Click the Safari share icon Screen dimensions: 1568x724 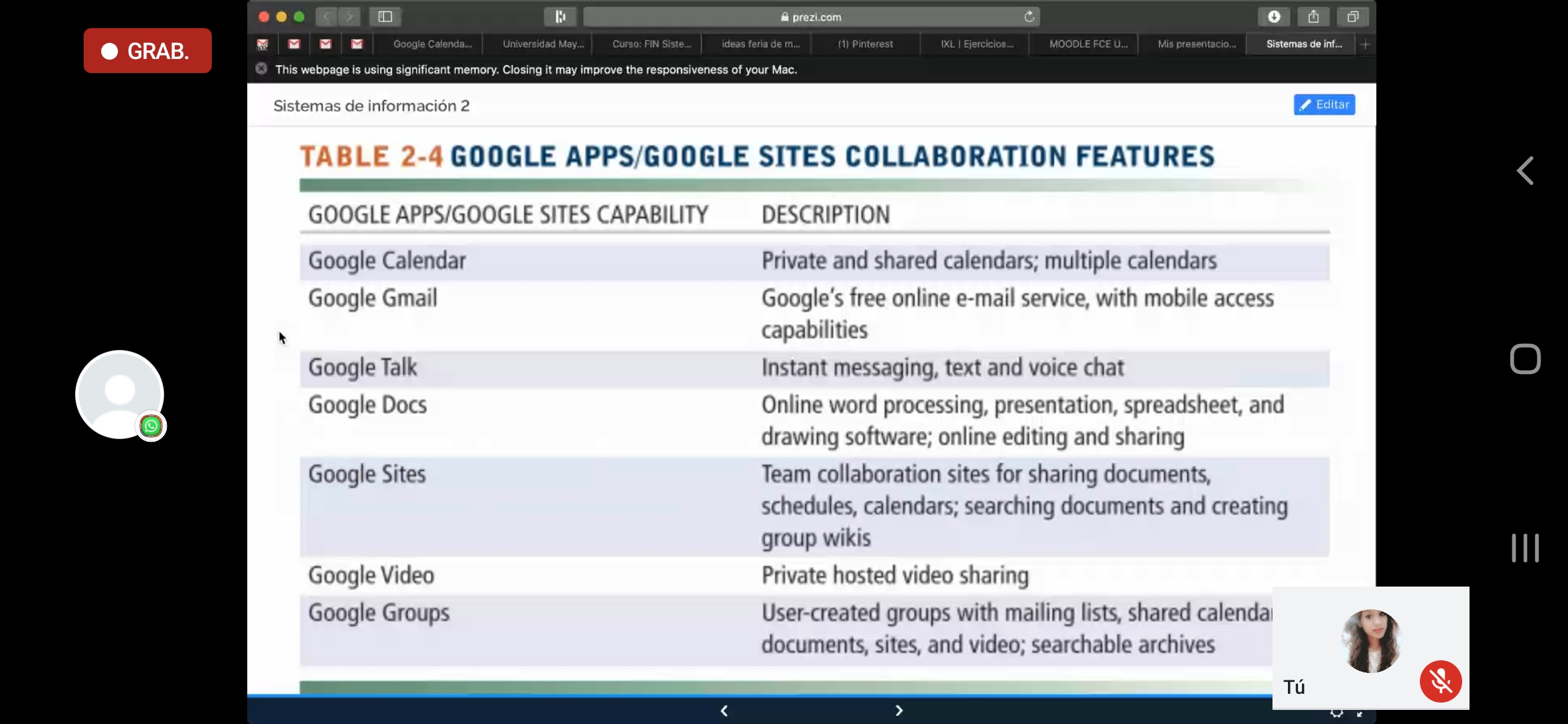(x=1313, y=17)
